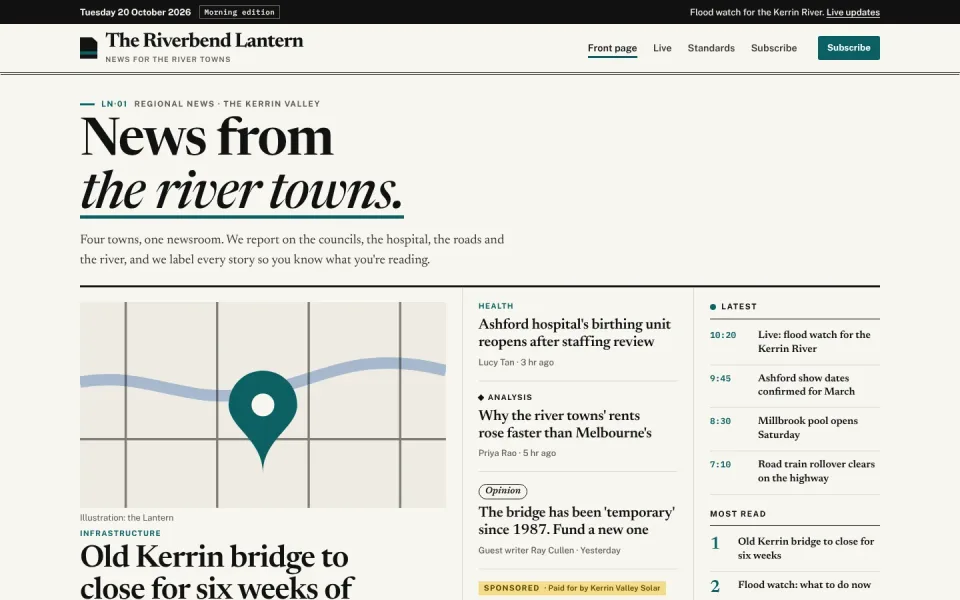Click the 10:20 timestamp in Latest

723,336
